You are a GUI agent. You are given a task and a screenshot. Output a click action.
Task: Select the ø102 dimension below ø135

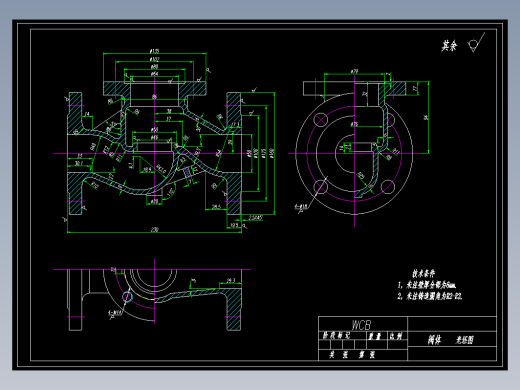click(x=154, y=59)
